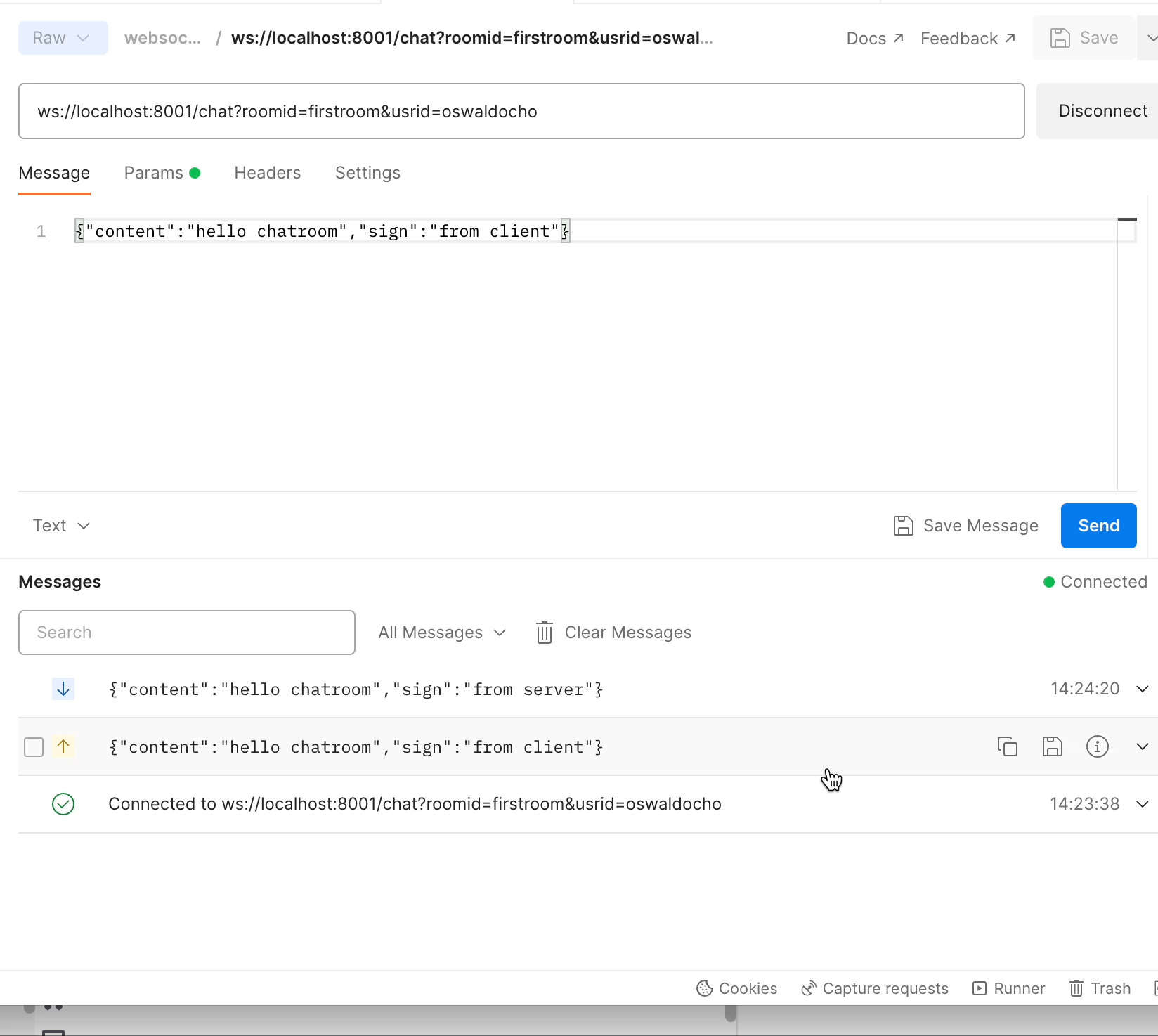
Task: Click the Save Message disk icon
Action: tap(904, 526)
